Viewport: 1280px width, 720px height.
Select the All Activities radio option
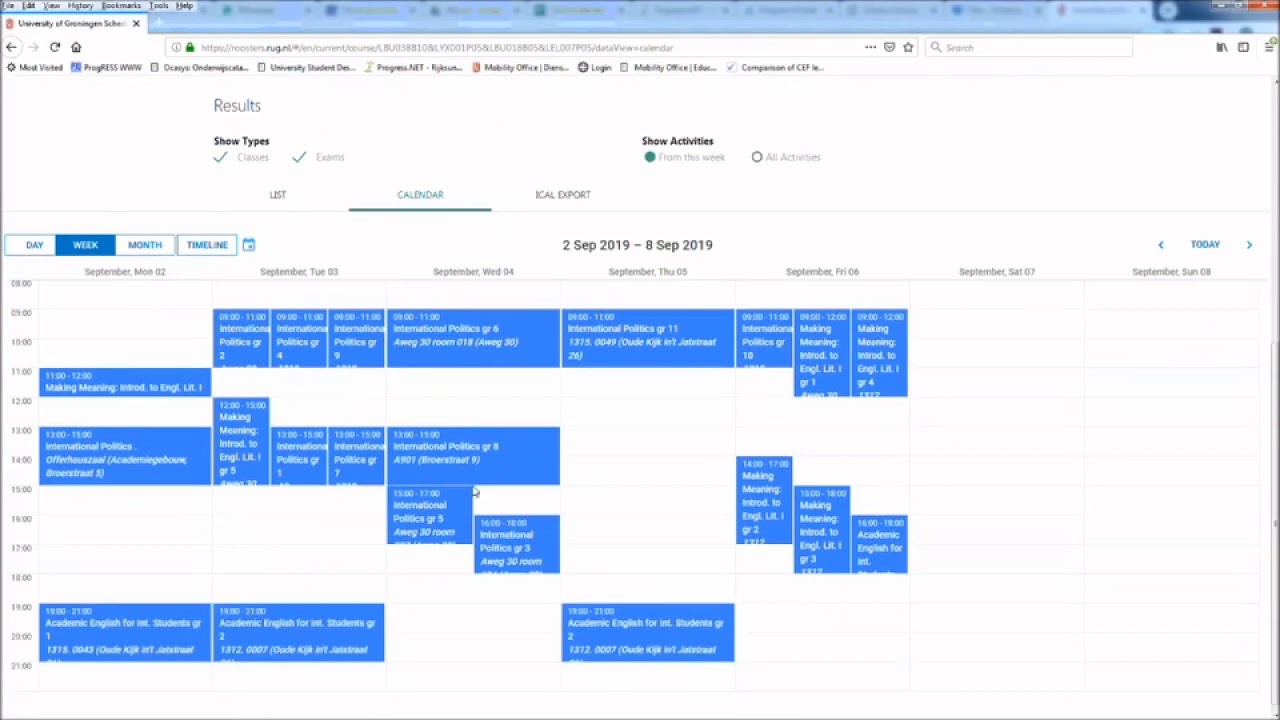tap(757, 157)
